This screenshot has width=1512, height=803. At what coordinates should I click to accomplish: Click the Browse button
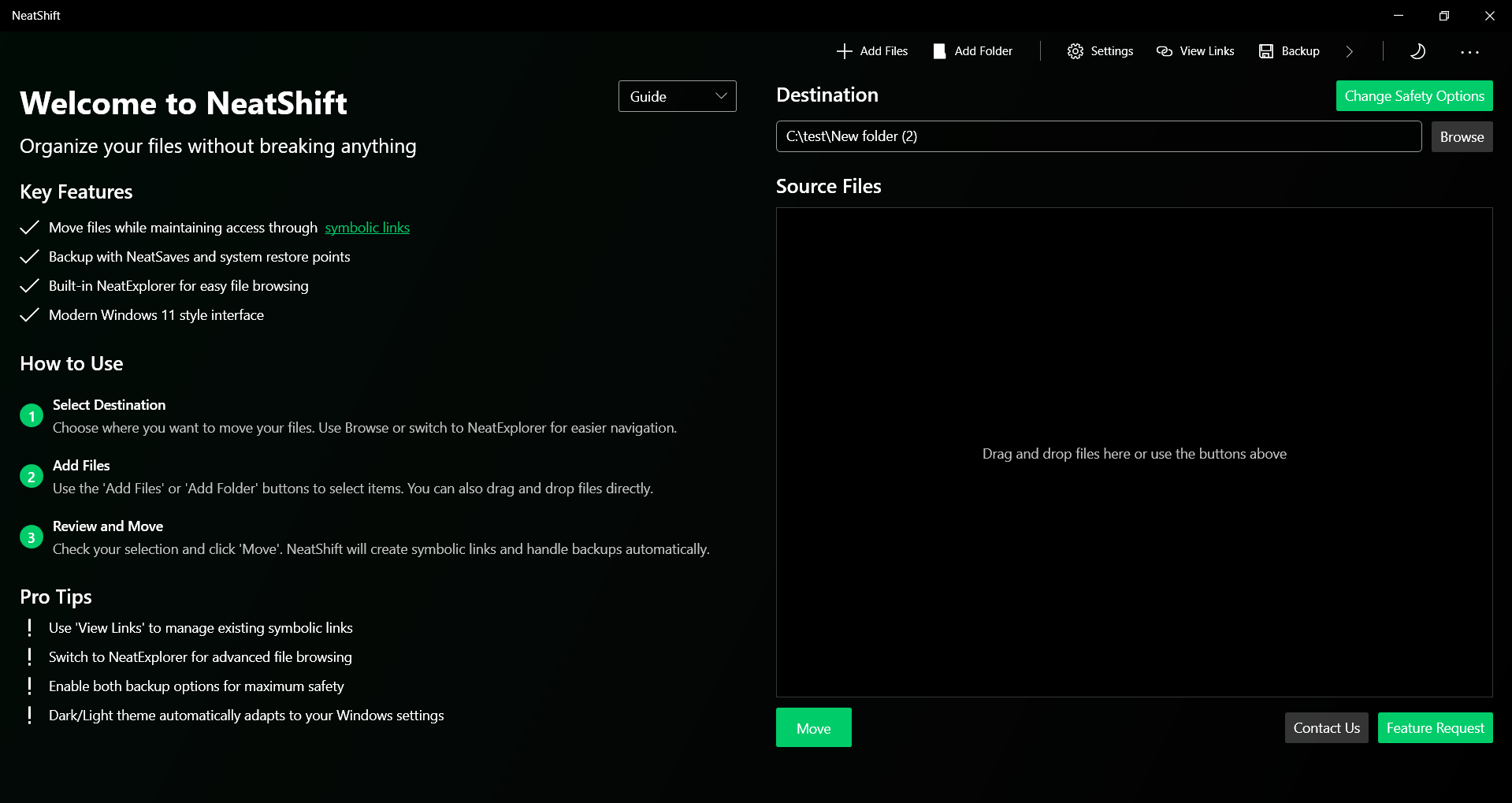pos(1462,137)
